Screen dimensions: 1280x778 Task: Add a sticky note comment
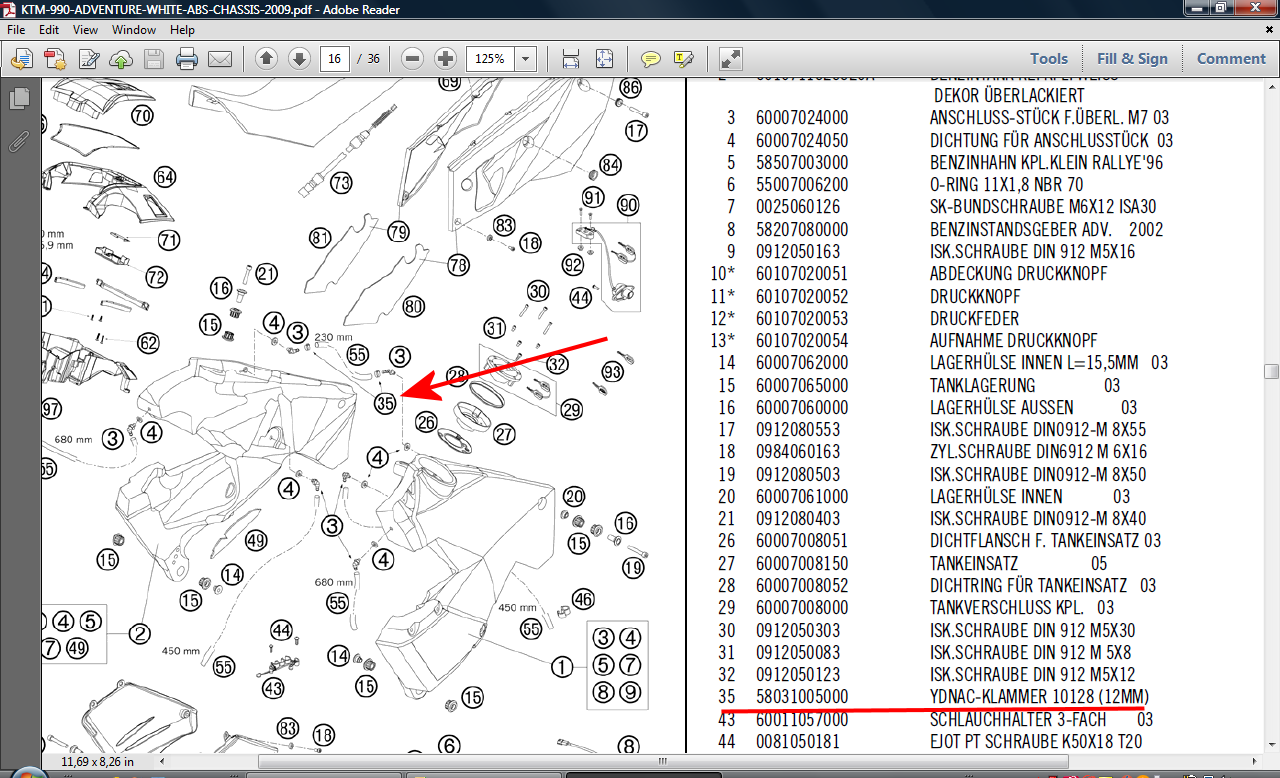651,58
